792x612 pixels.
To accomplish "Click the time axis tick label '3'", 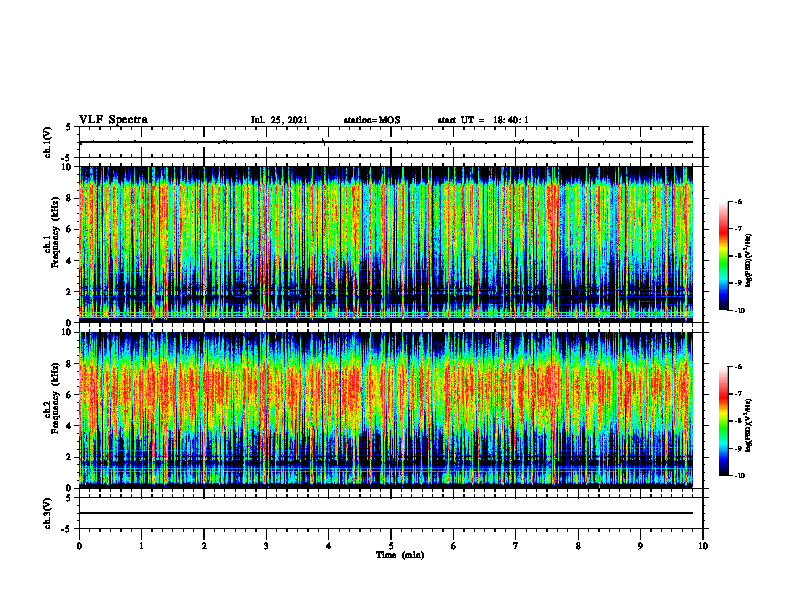I will (266, 546).
